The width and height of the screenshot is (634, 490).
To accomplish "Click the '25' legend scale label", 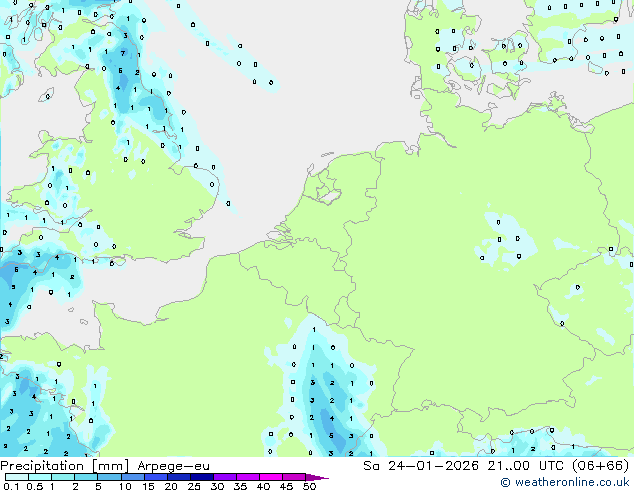I will tap(194, 486).
